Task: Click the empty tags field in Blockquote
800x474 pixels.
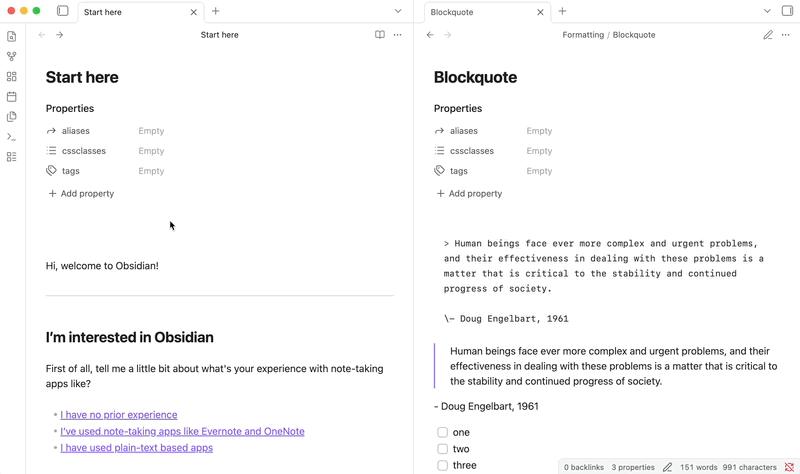Action: pyautogui.click(x=539, y=171)
